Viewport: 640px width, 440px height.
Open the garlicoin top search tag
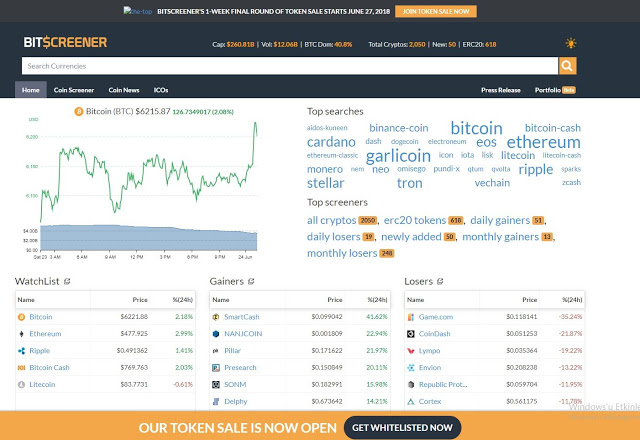click(398, 156)
